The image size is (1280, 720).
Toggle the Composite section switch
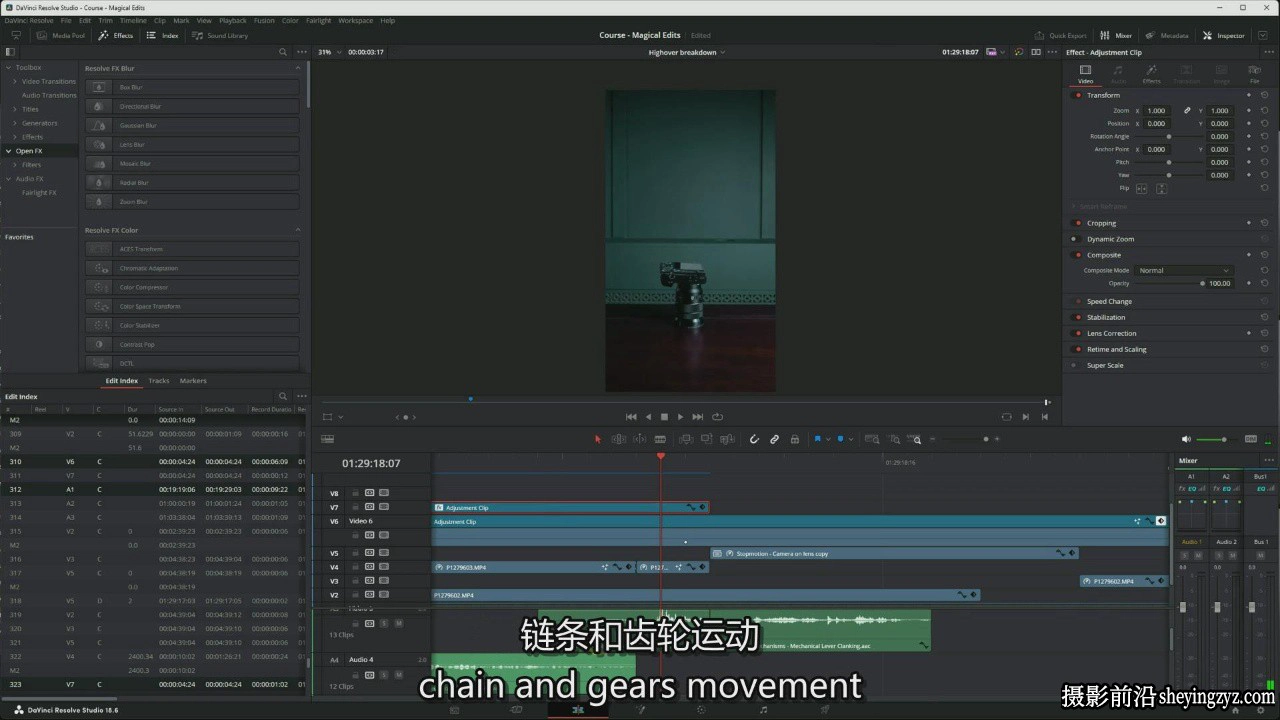tap(1077, 255)
